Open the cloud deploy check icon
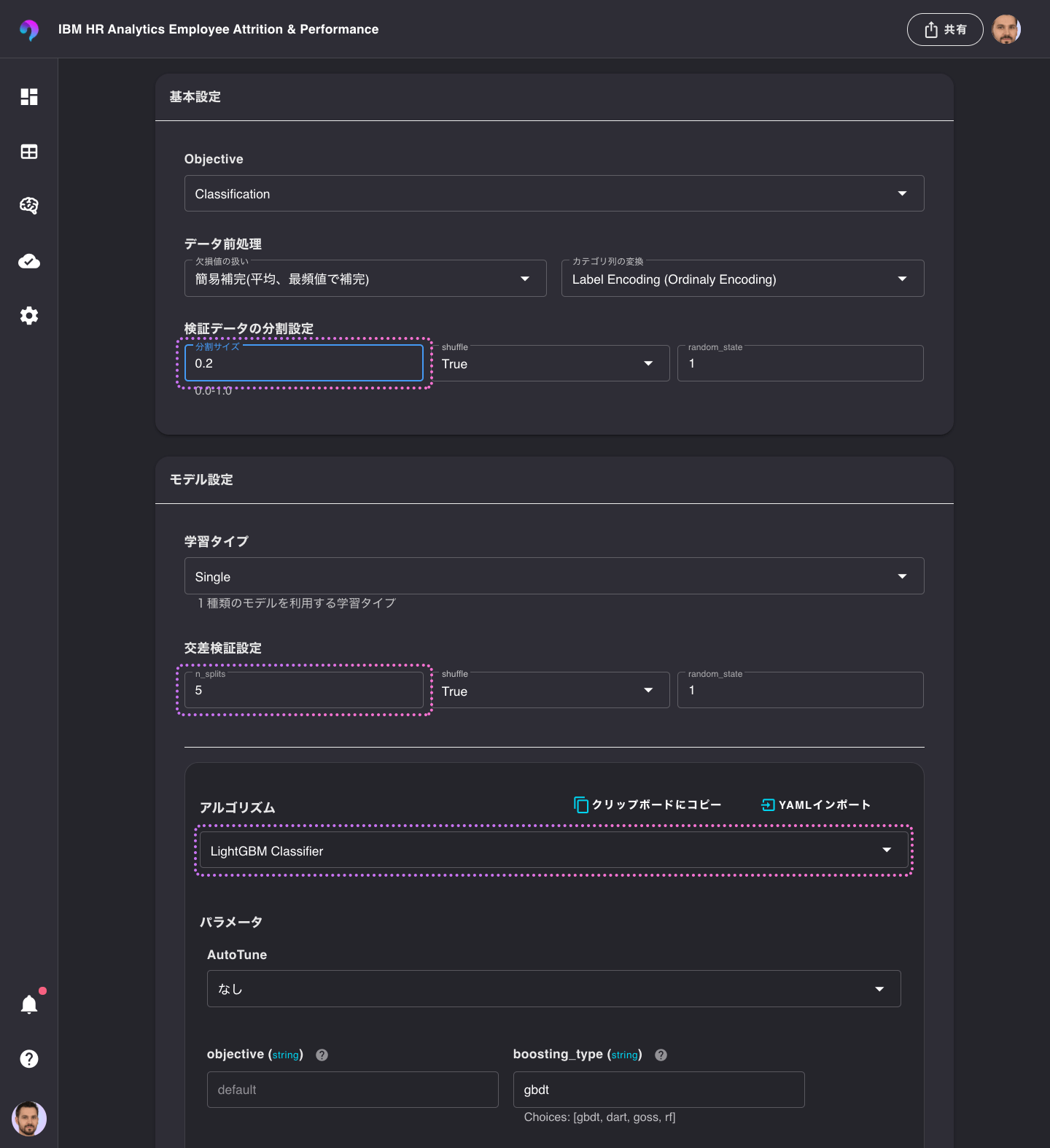The image size is (1050, 1148). (29, 261)
